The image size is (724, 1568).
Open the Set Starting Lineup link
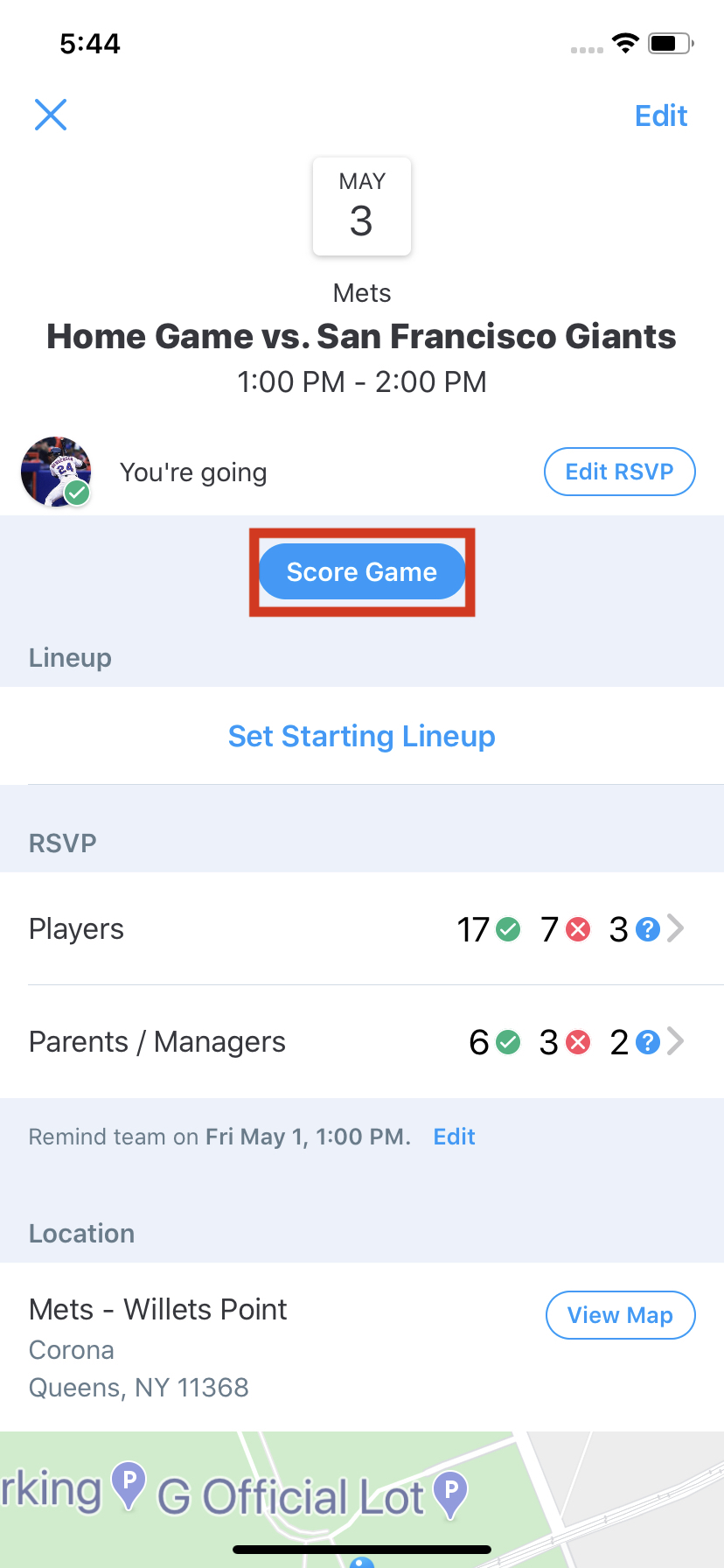362,736
